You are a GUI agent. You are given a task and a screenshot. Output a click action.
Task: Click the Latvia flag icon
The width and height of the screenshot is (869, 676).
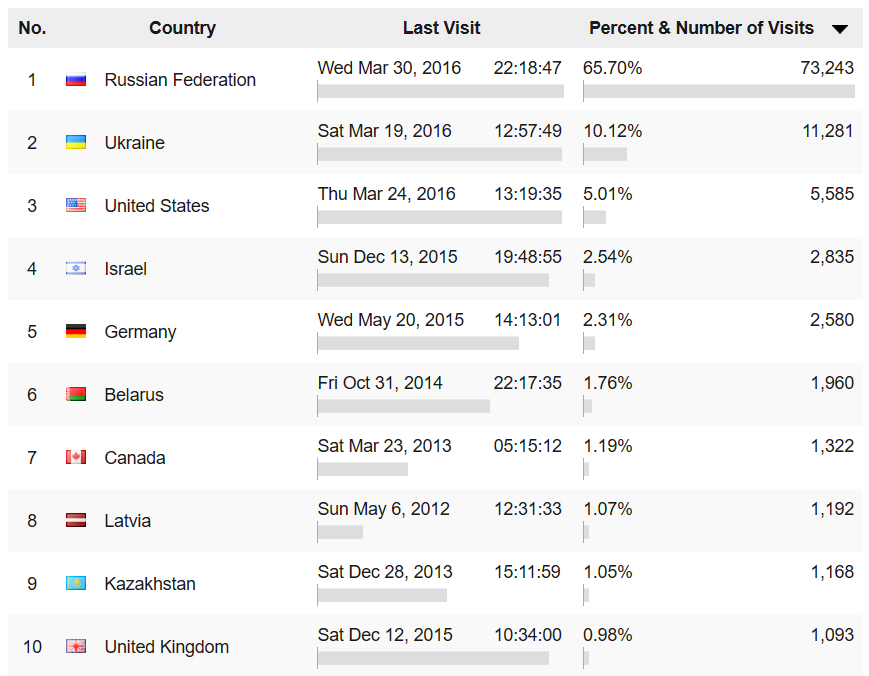pos(76,521)
